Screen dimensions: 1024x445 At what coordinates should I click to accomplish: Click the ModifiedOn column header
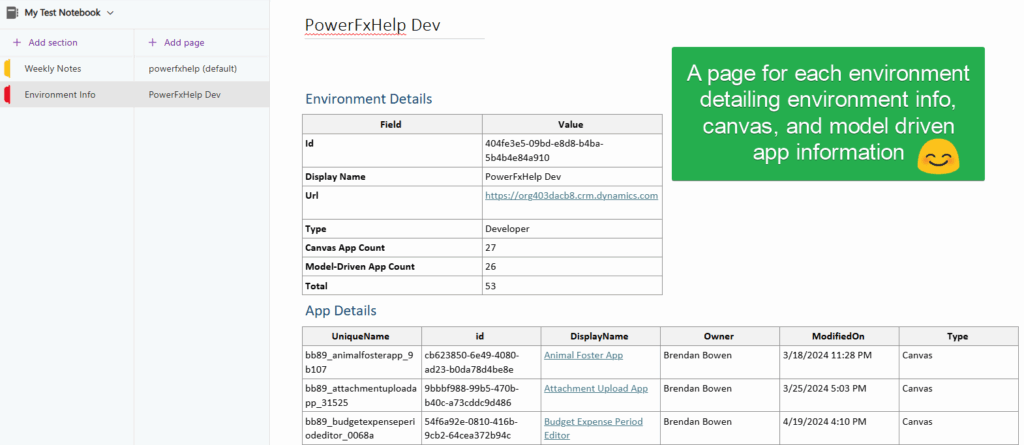(x=839, y=337)
